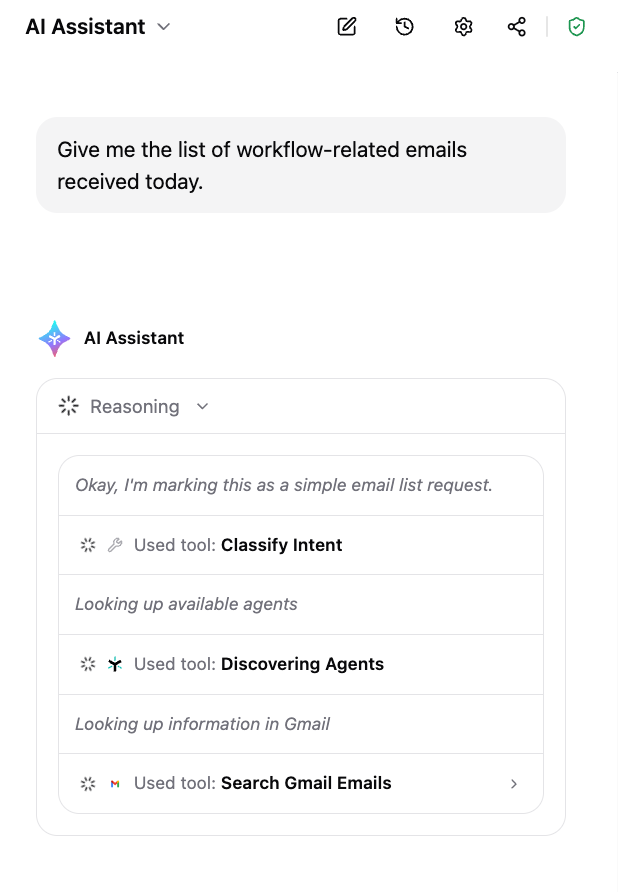Click the 'Looking up information in Gmail' step
The width and height of the screenshot is (618, 892).
tap(202, 724)
